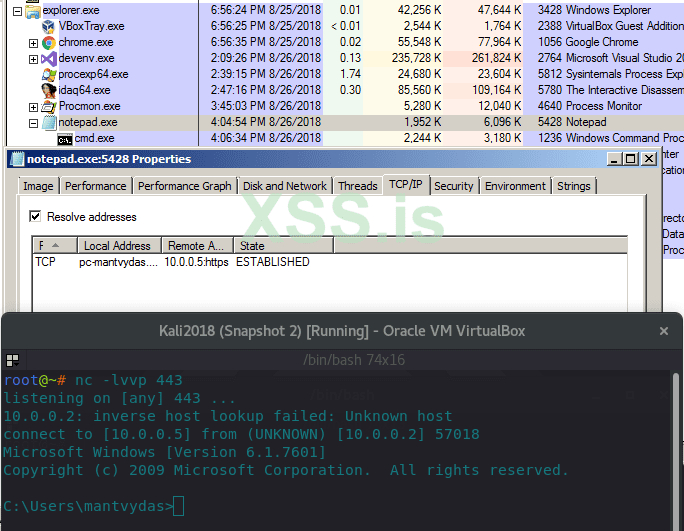This screenshot has height=531, width=684.
Task: Click 5428 Notepad description cell
Action: point(572,122)
